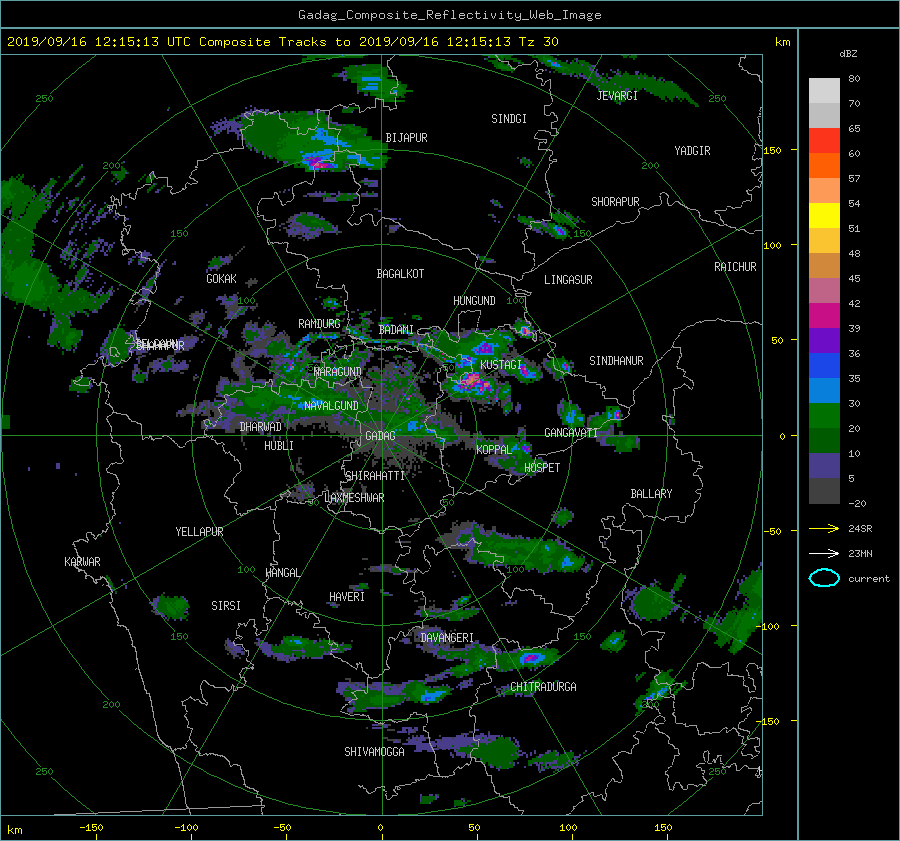Click the HOSPET city label

pyautogui.click(x=542, y=468)
